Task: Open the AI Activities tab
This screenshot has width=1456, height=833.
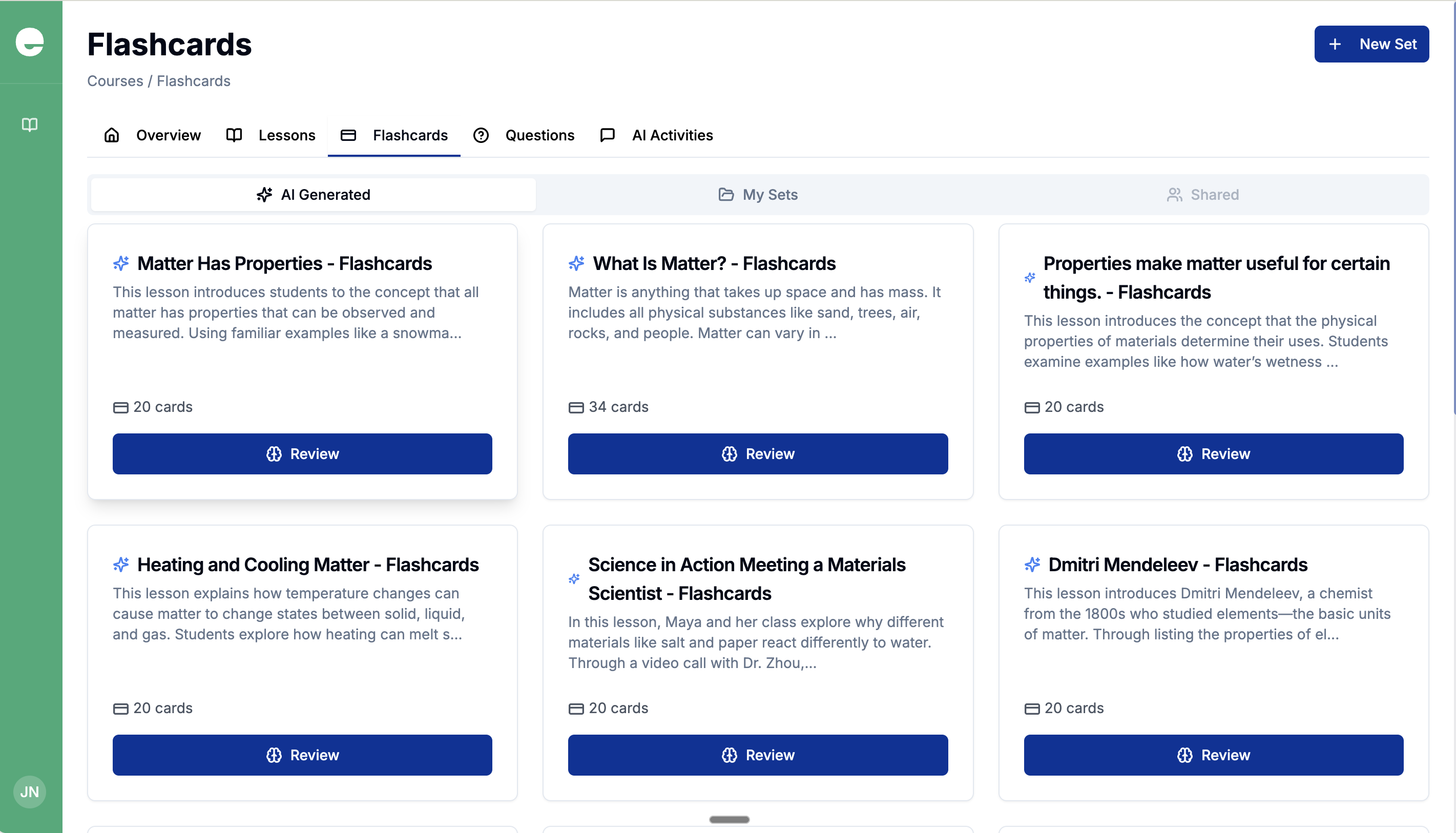Action: click(x=656, y=135)
